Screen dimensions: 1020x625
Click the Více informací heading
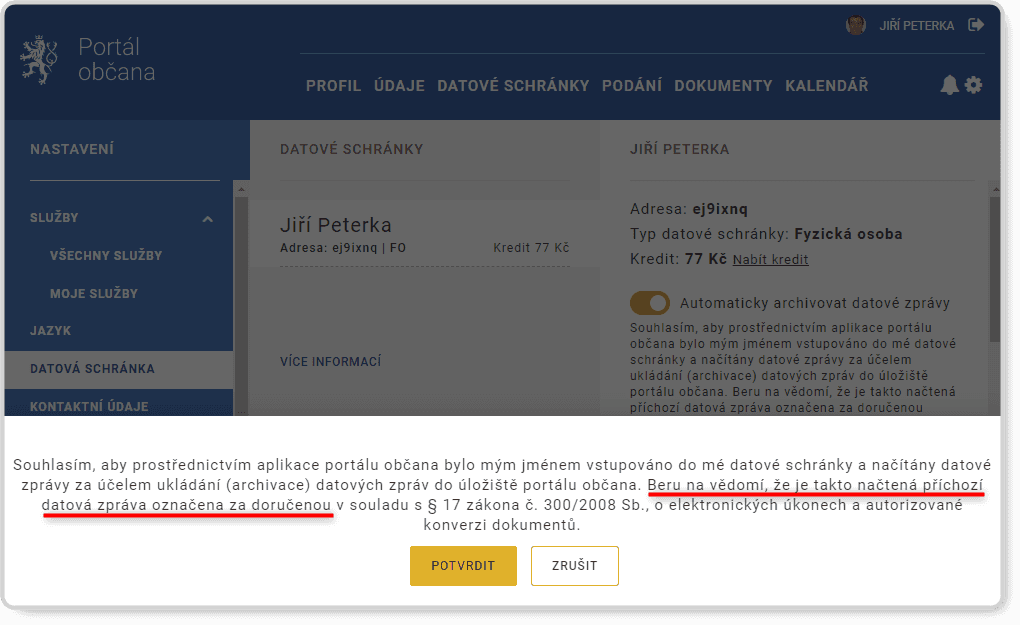(x=330, y=362)
